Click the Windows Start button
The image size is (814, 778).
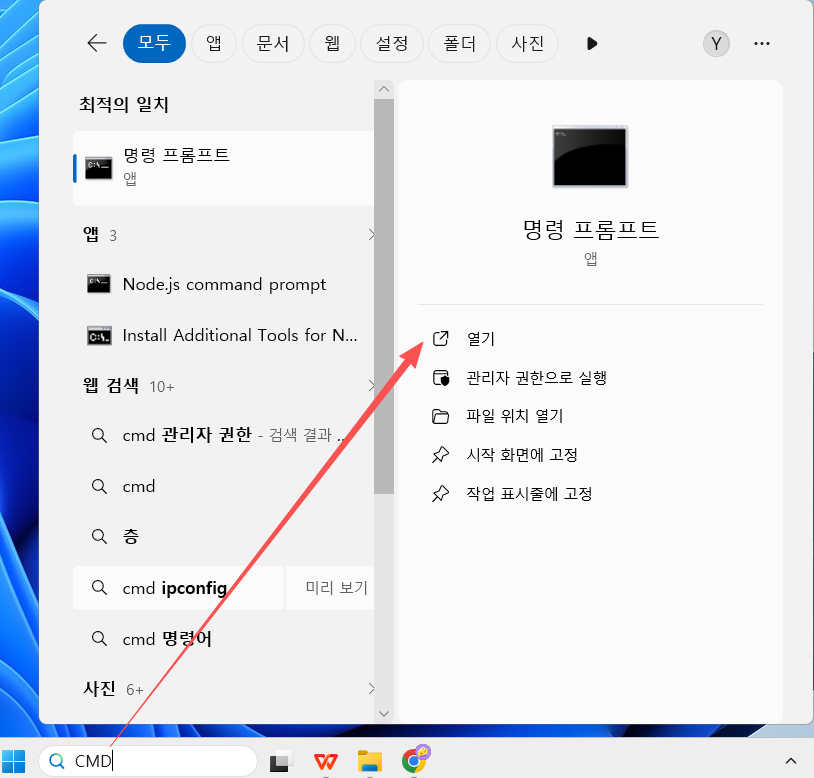[x=13, y=761]
